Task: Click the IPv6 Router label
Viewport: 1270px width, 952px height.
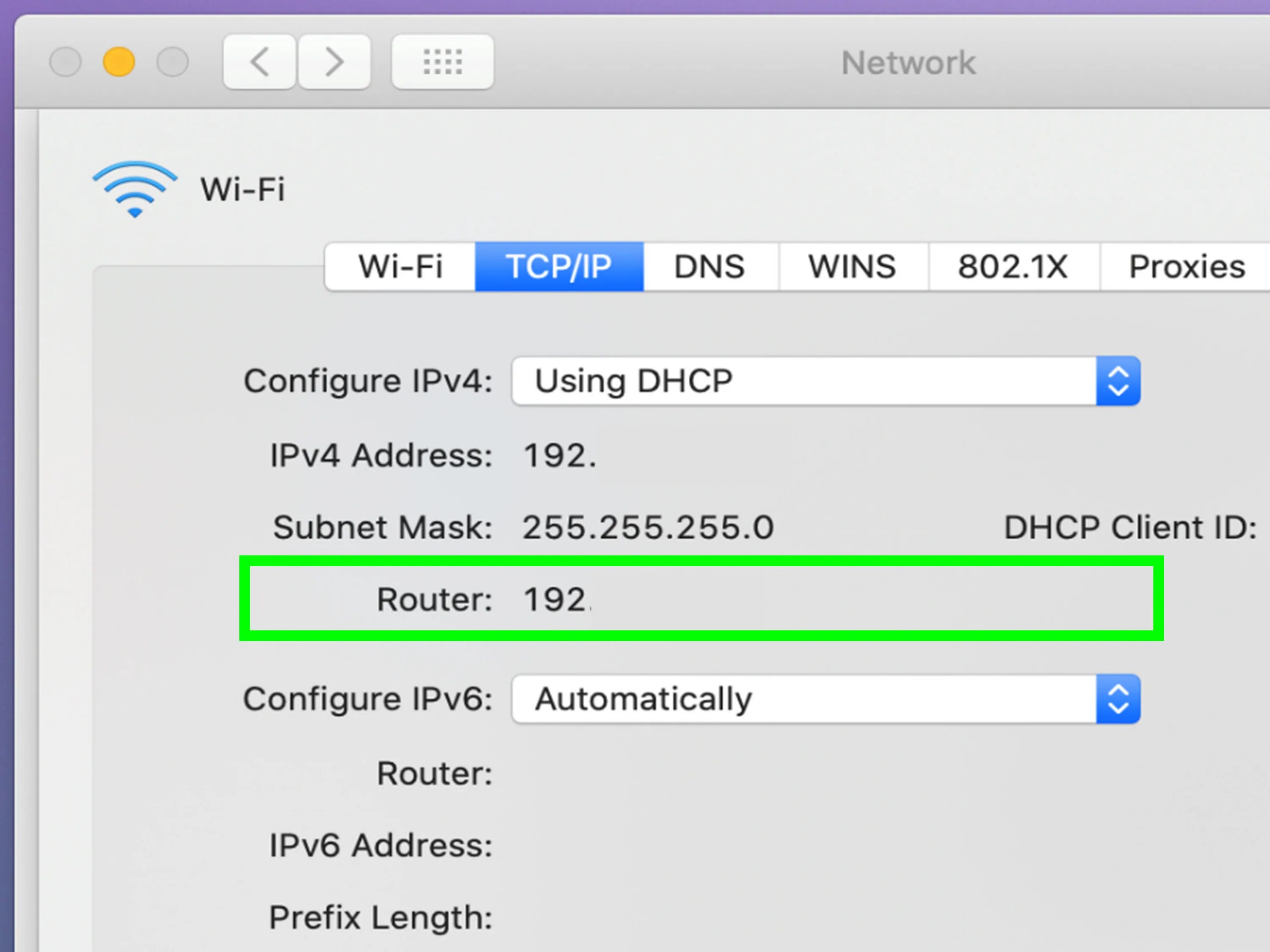Action: click(435, 773)
